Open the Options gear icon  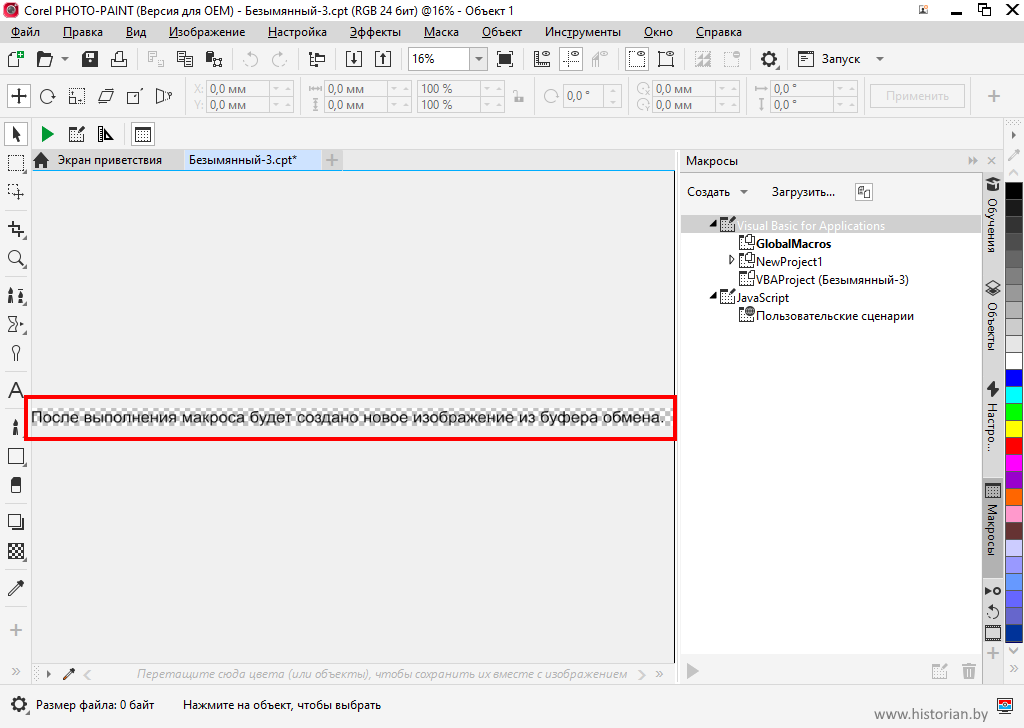click(768, 59)
